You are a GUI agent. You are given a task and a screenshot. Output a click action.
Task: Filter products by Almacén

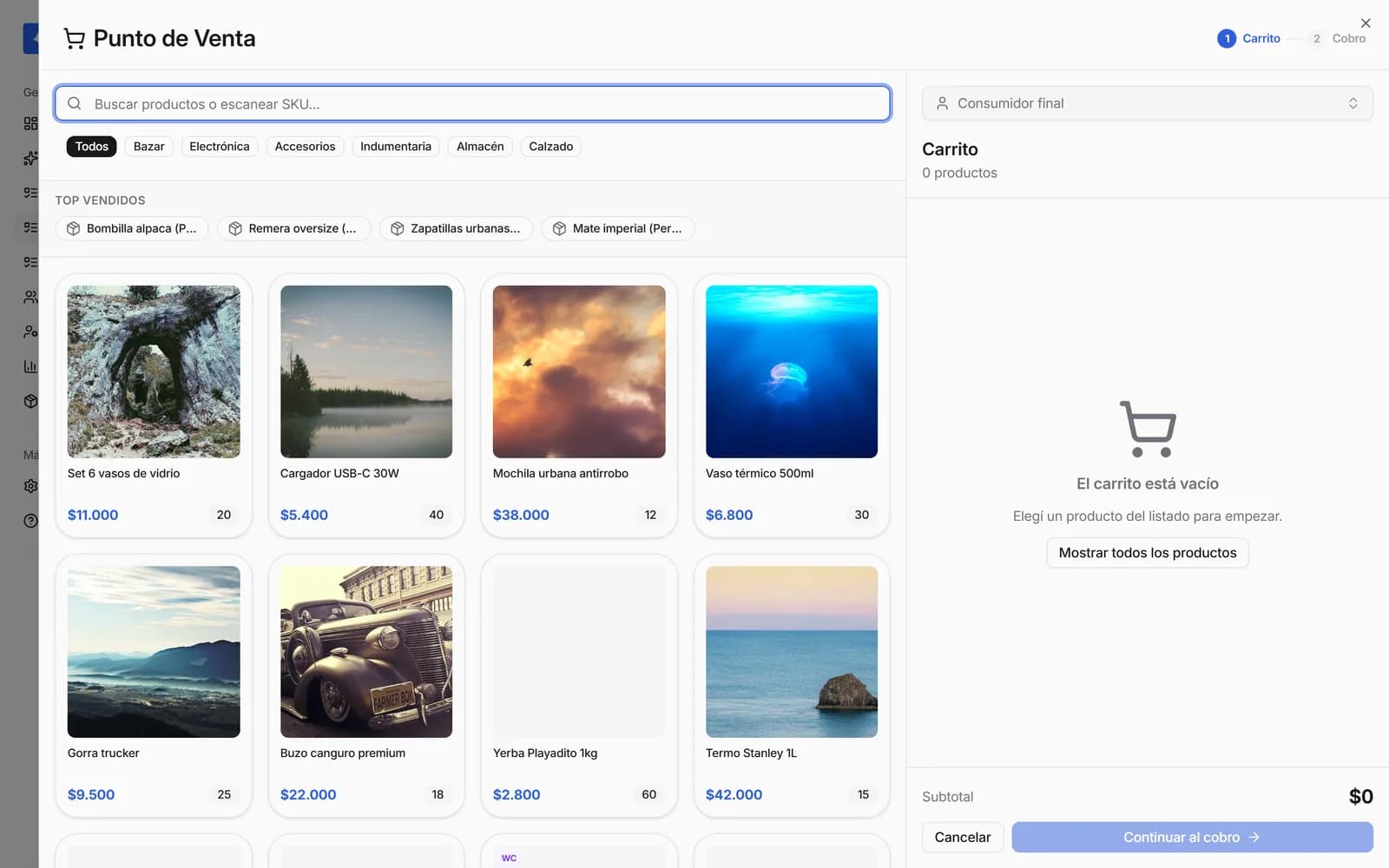480,147
